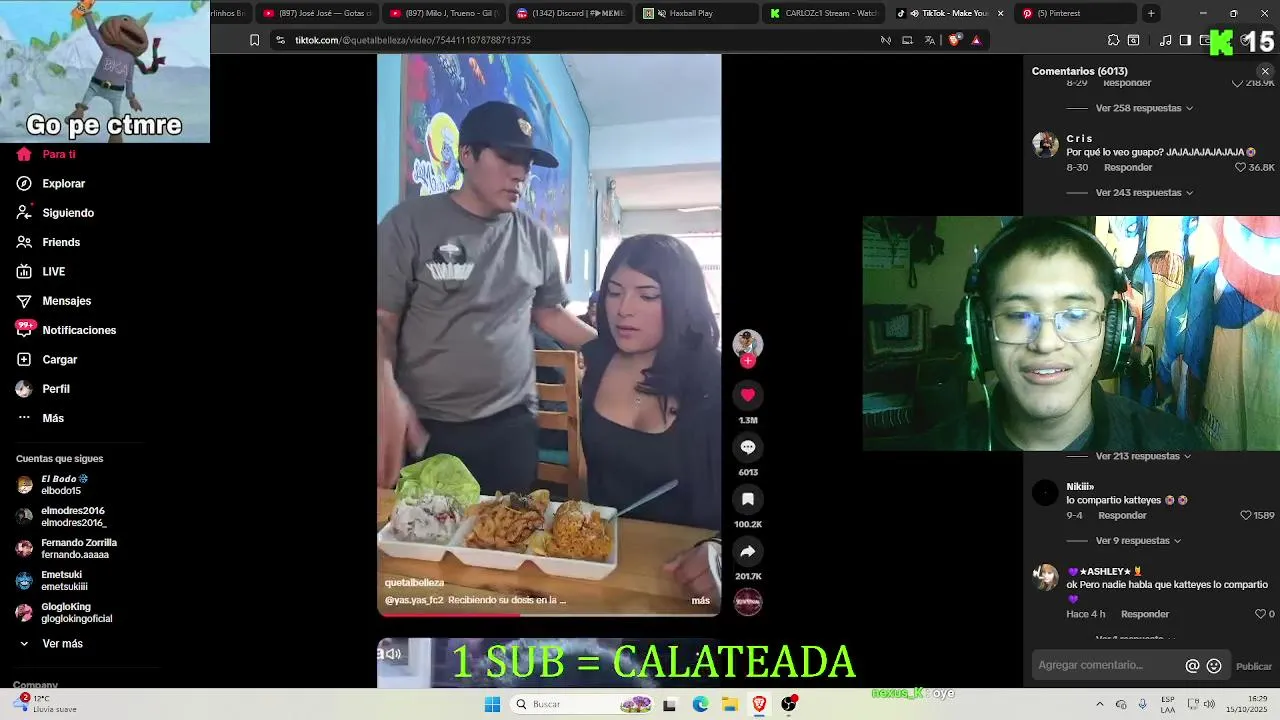This screenshot has height=720, width=1280.
Task: Expand Ver 213 respuestas
Action: pyautogui.click(x=1143, y=456)
